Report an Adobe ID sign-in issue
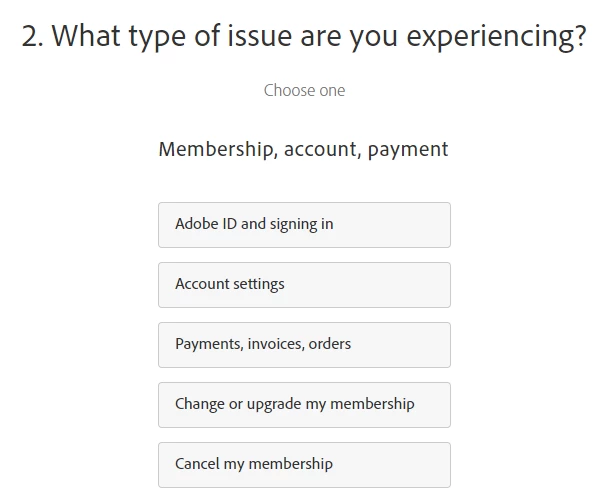 304,224
